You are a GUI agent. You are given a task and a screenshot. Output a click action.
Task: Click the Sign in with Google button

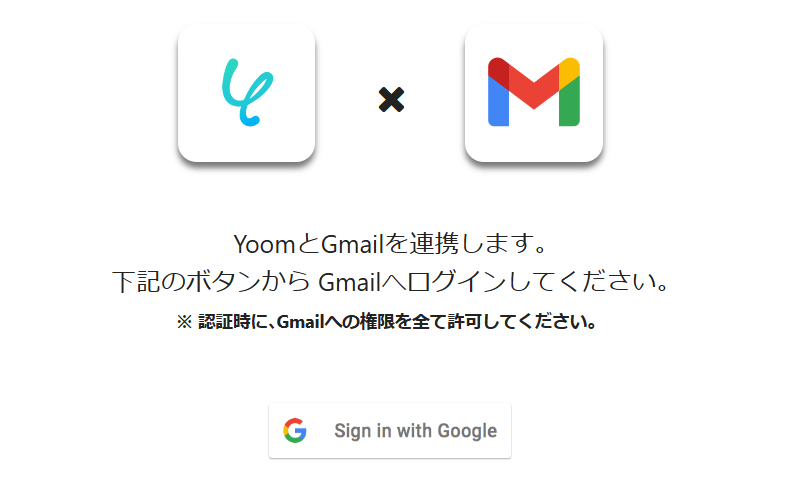point(390,430)
